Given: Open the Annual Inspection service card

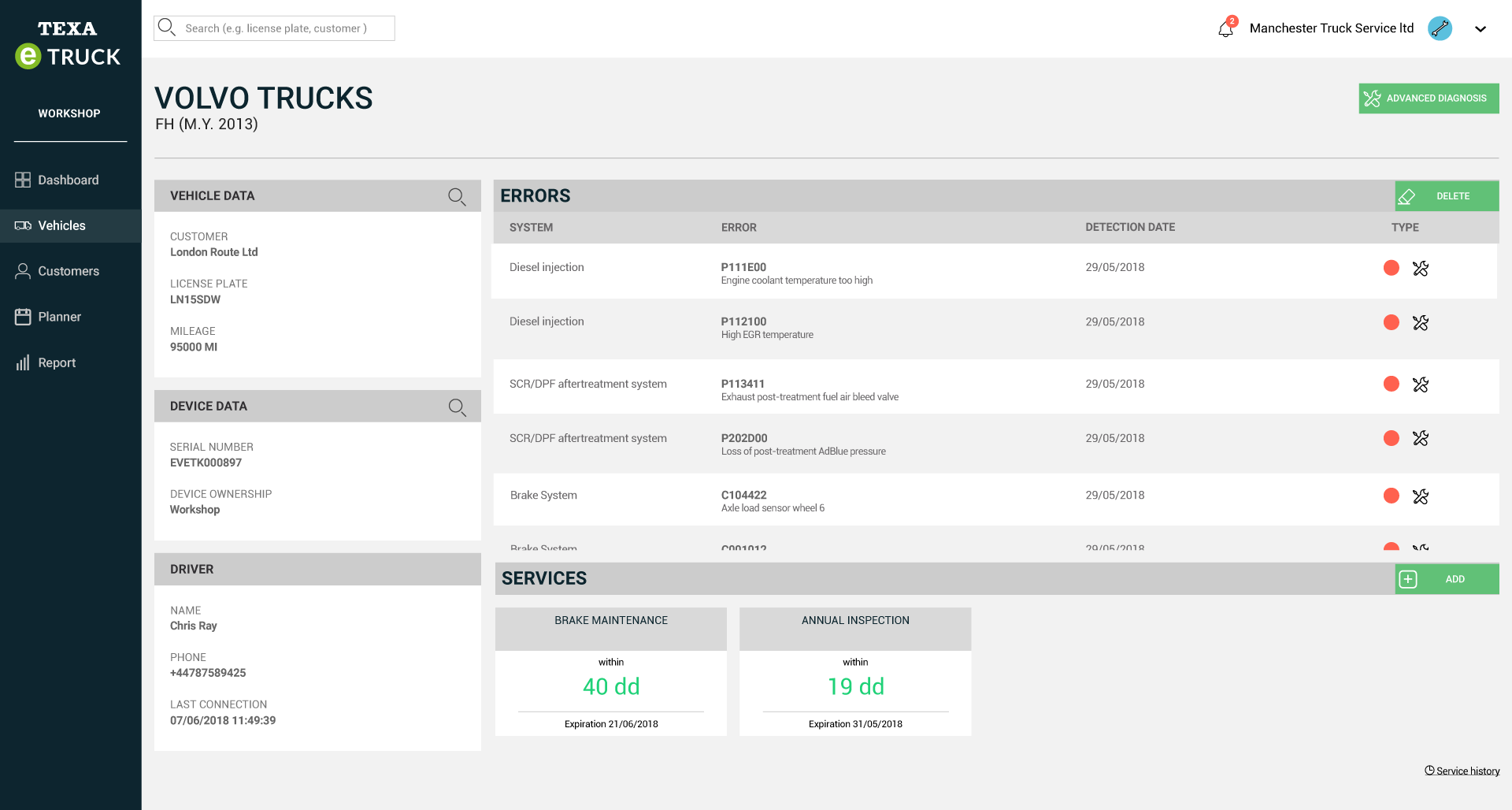Looking at the screenshot, I should 855,671.
